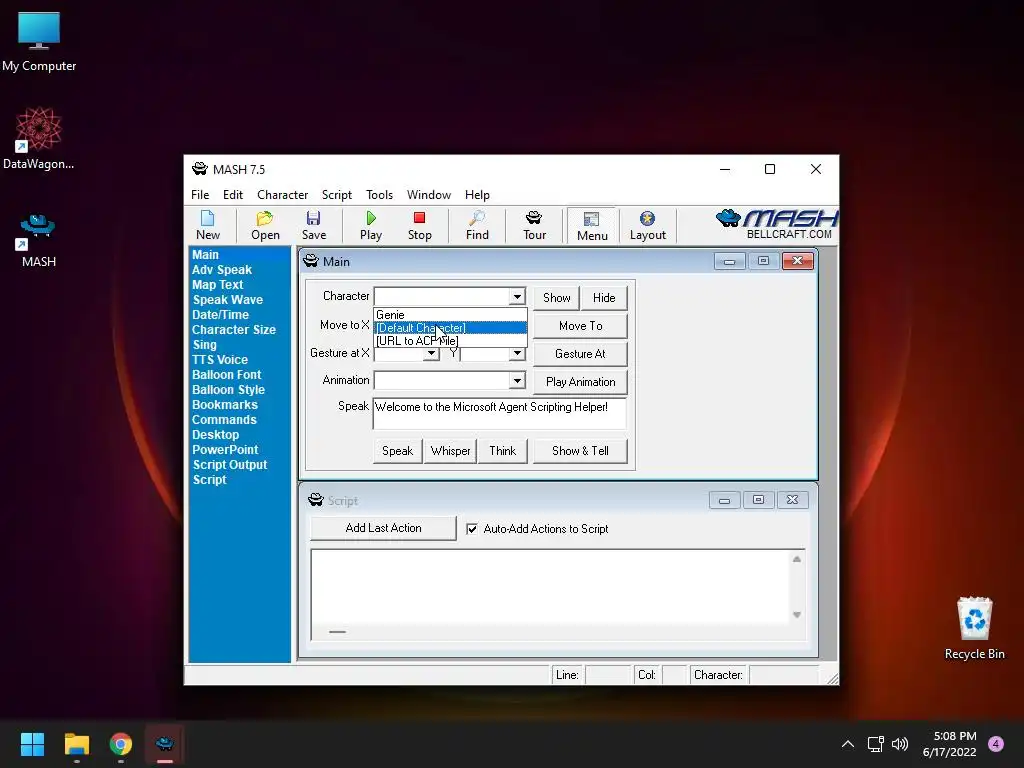Open Balloon Font in sidebar
The height and width of the screenshot is (768, 1024).
click(227, 375)
